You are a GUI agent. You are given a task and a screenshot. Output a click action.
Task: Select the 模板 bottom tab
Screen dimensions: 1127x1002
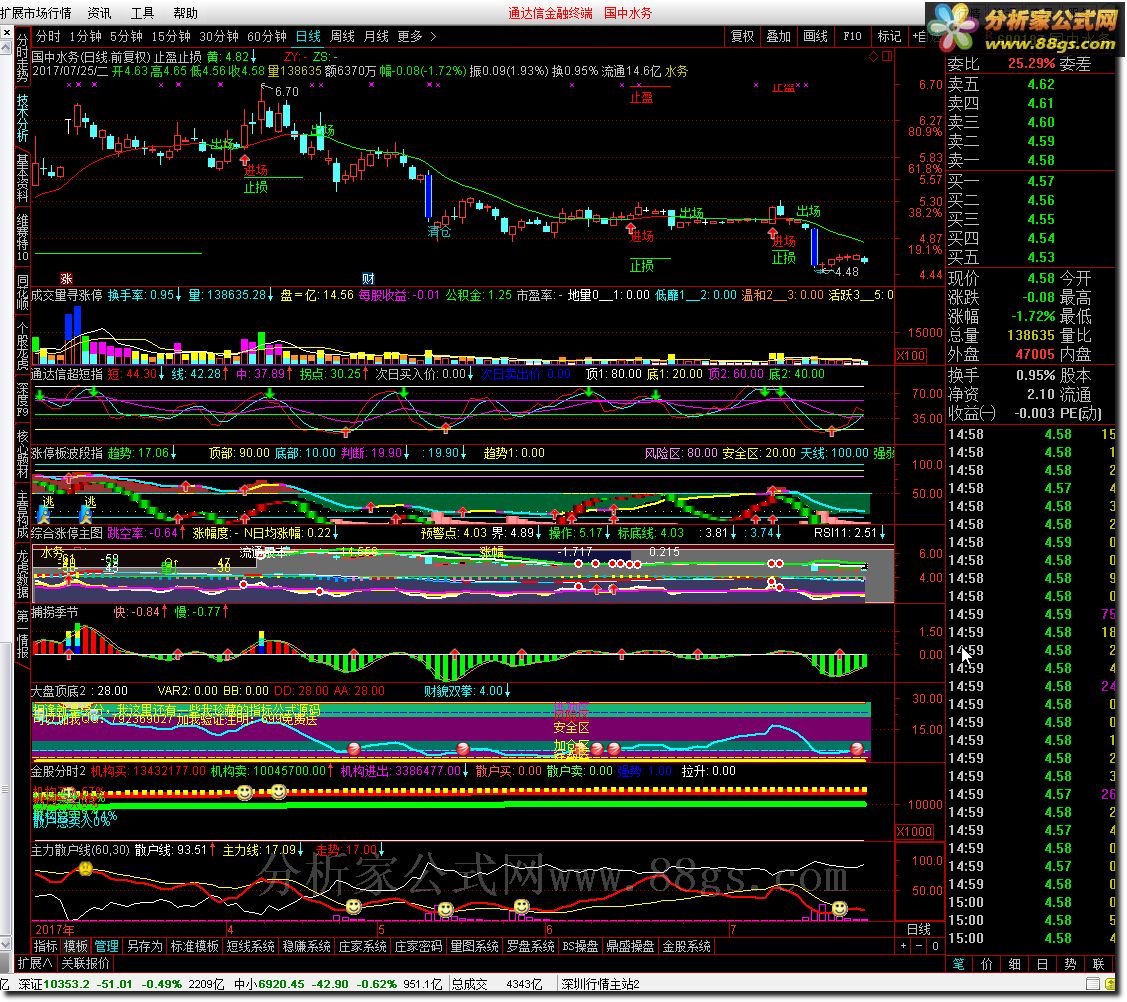(76, 946)
